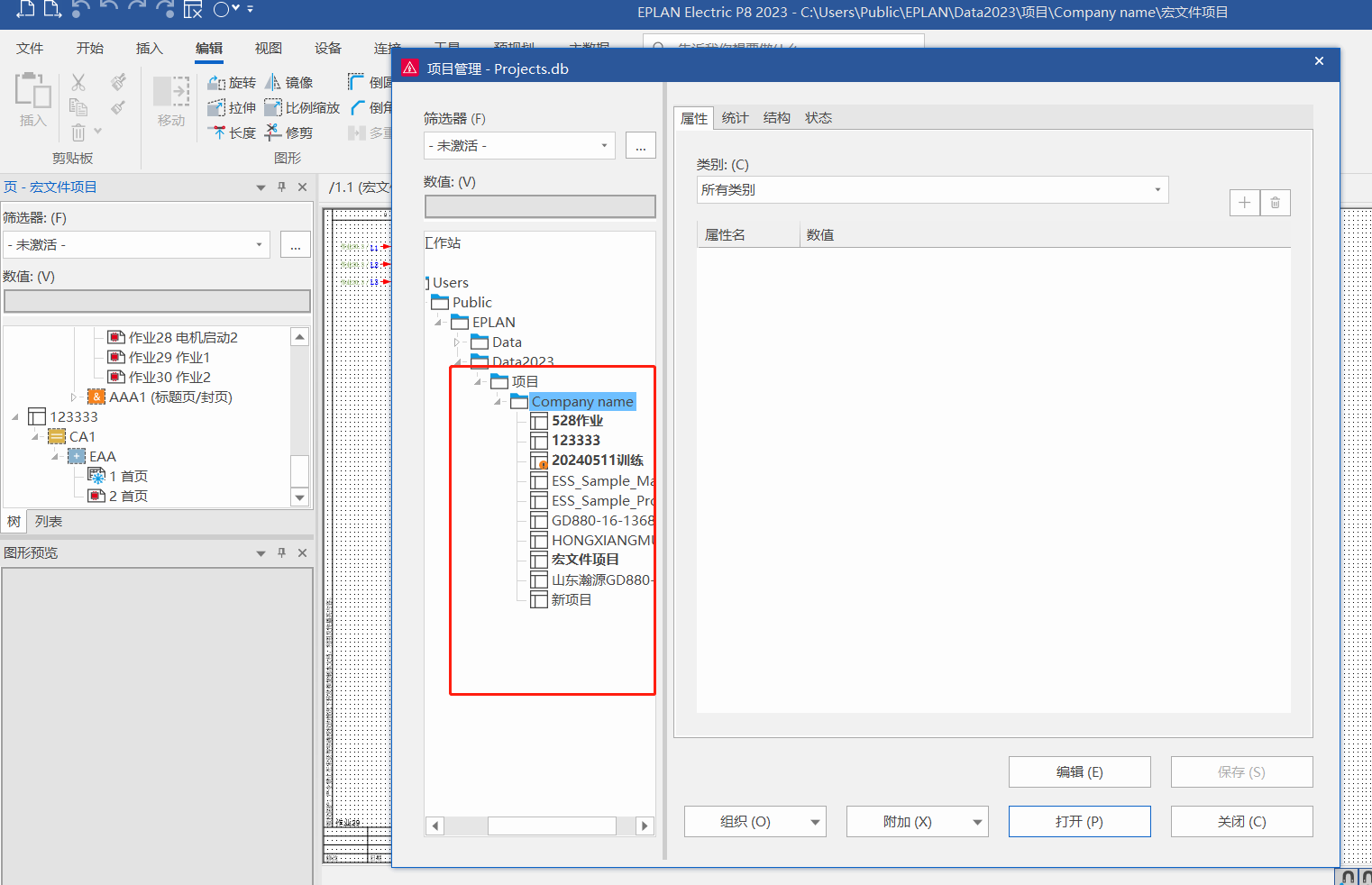The image size is (1372, 885).
Task: Open the filter dropdown in project management dialog
Action: pyautogui.click(x=604, y=146)
